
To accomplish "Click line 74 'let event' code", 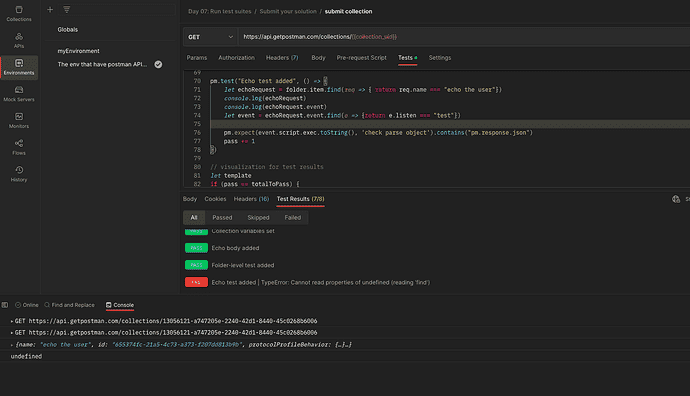I will click(342, 115).
